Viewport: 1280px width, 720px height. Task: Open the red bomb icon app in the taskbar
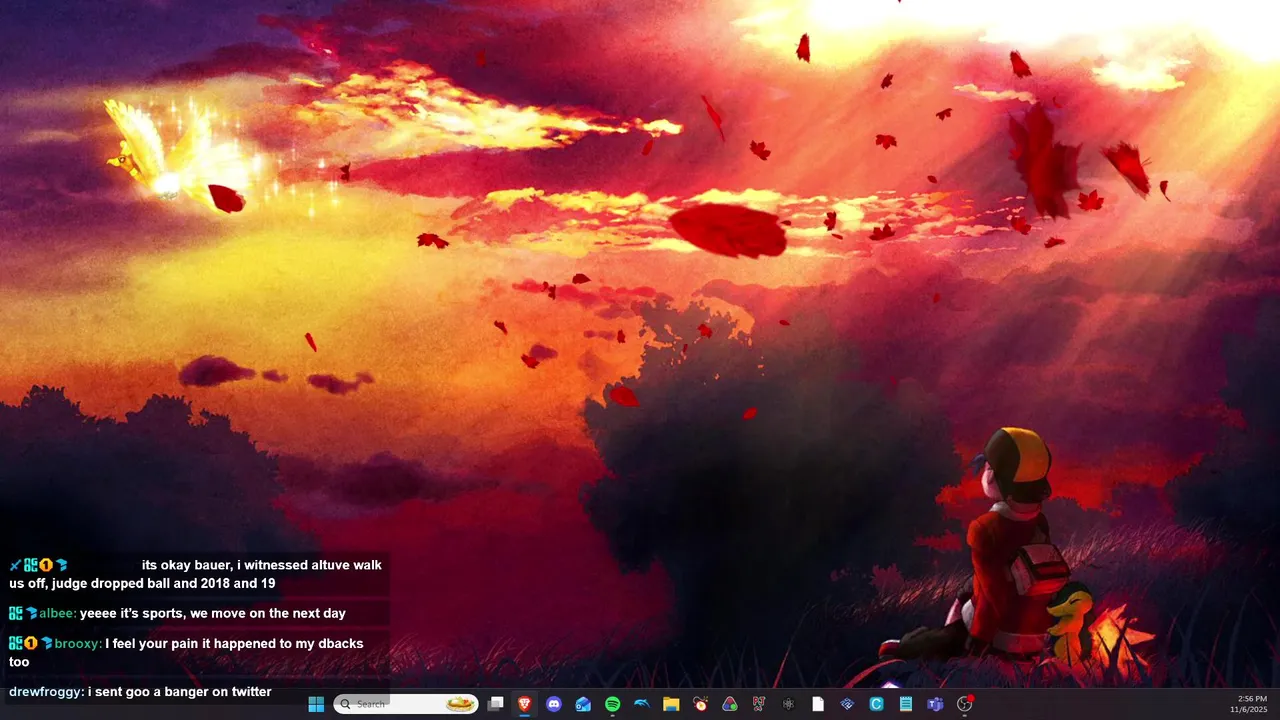(x=700, y=704)
